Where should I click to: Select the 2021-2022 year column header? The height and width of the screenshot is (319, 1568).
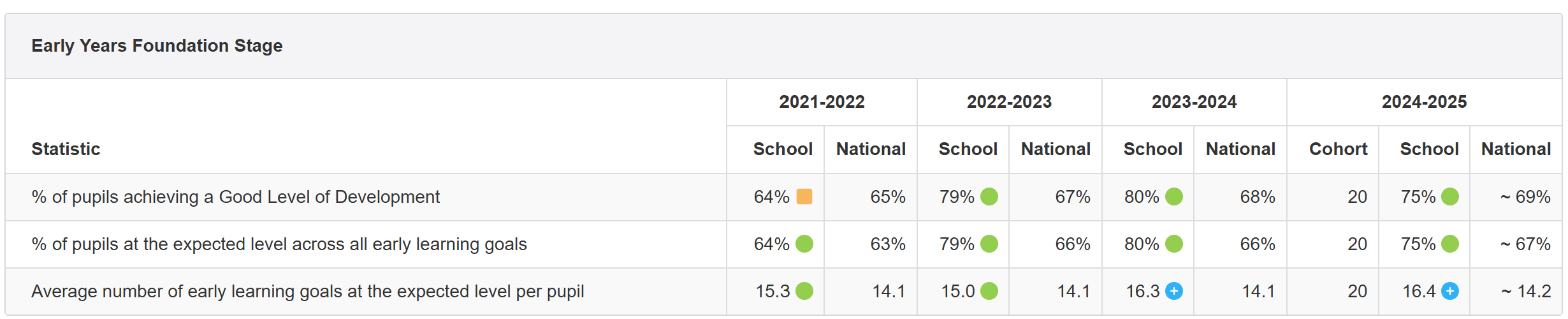click(822, 101)
